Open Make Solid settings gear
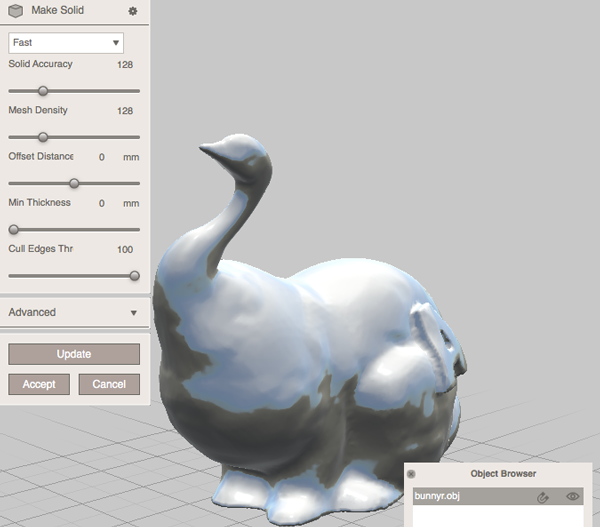Viewport: 600px width, 527px height. (132, 11)
